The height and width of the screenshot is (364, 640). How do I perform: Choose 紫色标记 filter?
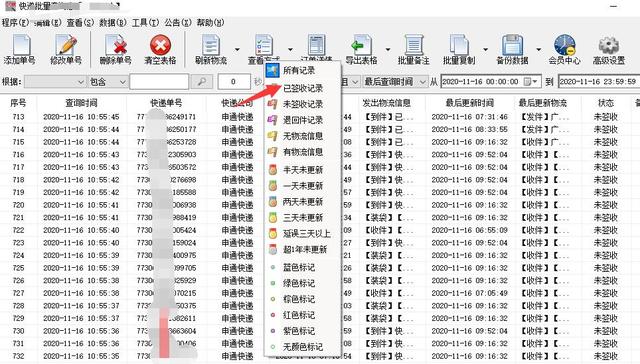[x=302, y=331]
